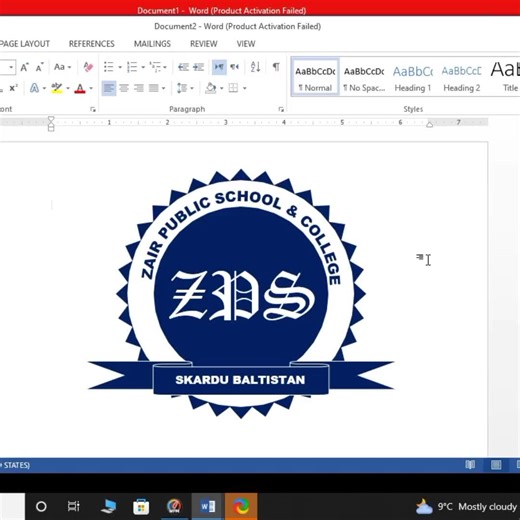
Task: Switch to the Review tab
Action: pos(204,44)
